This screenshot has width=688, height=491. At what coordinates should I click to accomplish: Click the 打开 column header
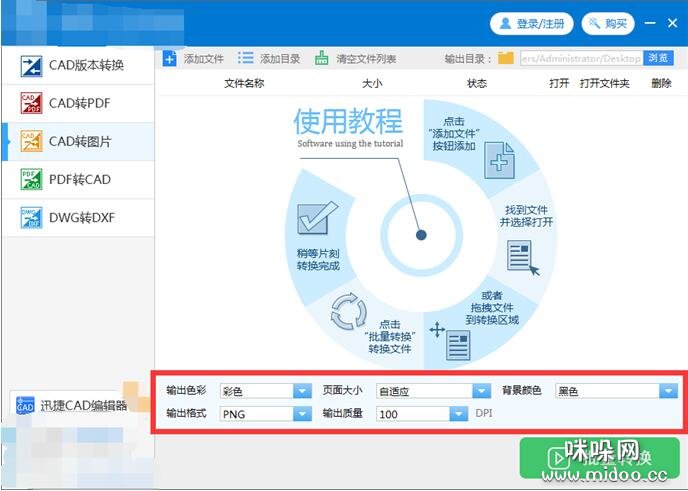(559, 83)
